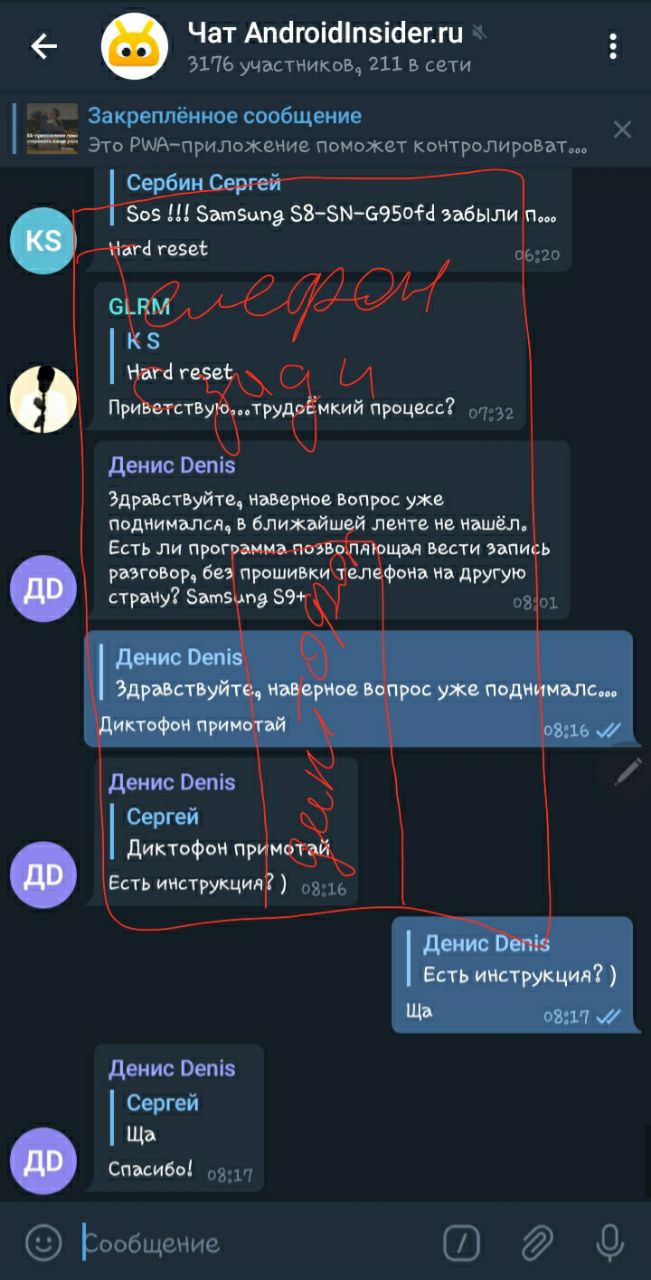Viewport: 651px width, 1280px height.
Task: Open quoted reply 'Есть инструкция?' in the Ща message
Action: click(x=514, y=959)
